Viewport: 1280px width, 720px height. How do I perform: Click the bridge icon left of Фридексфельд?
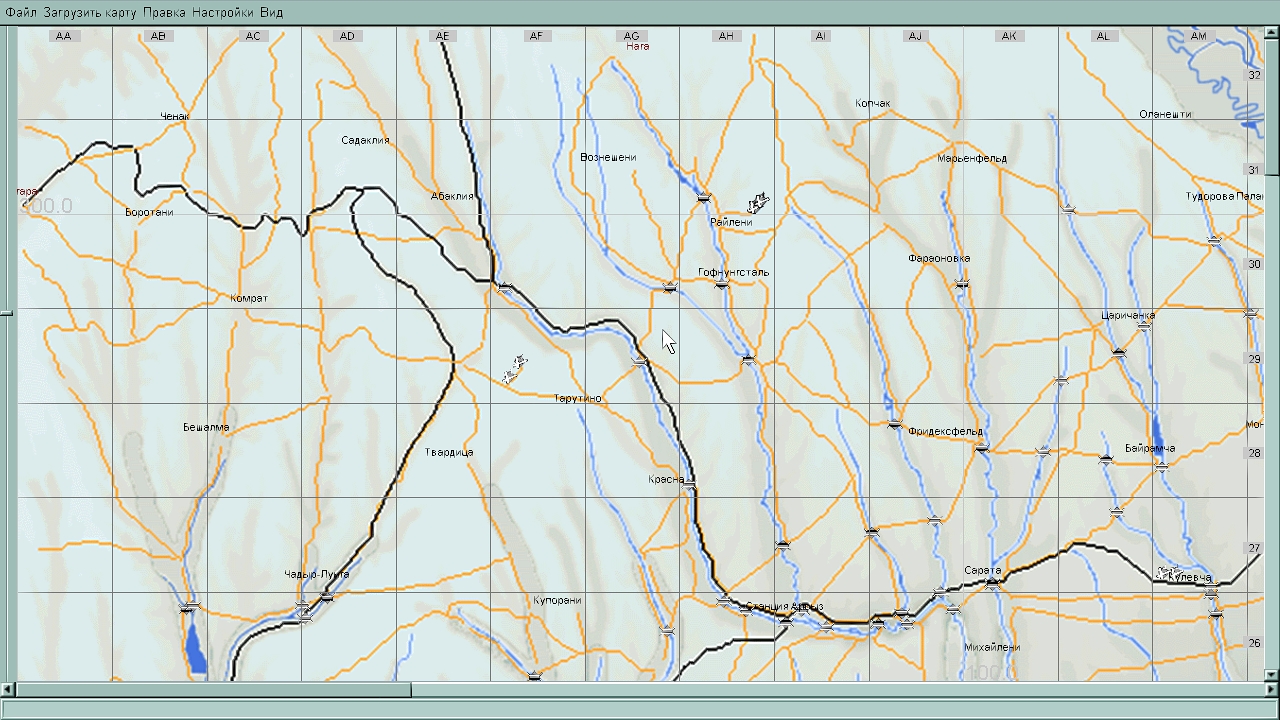[x=895, y=424]
